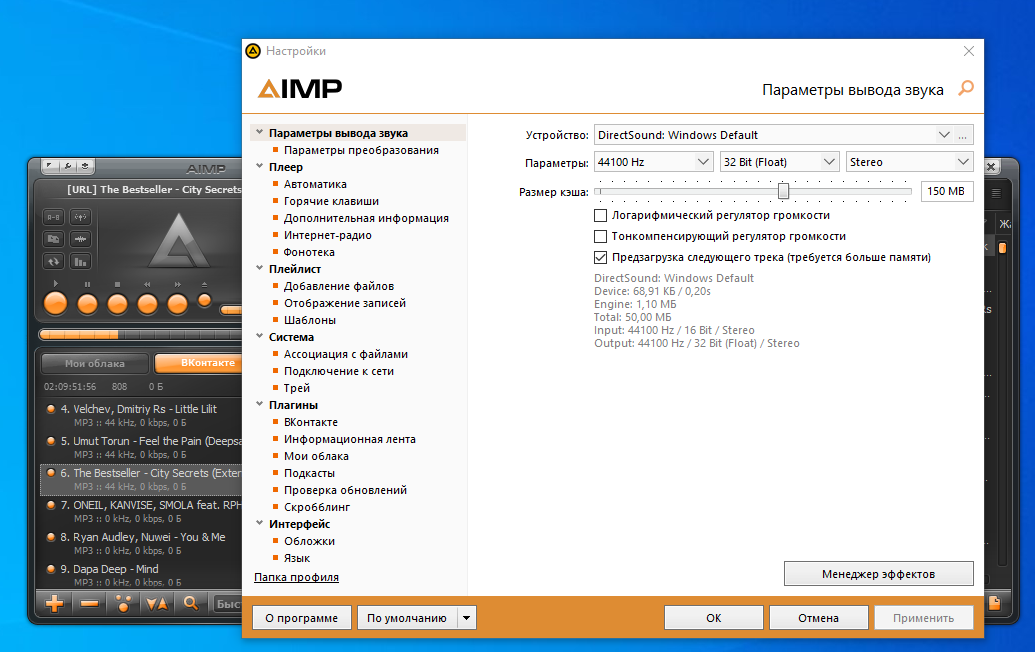Click the third icon in player header toolbar
1035x652 pixels.
coord(84,166)
